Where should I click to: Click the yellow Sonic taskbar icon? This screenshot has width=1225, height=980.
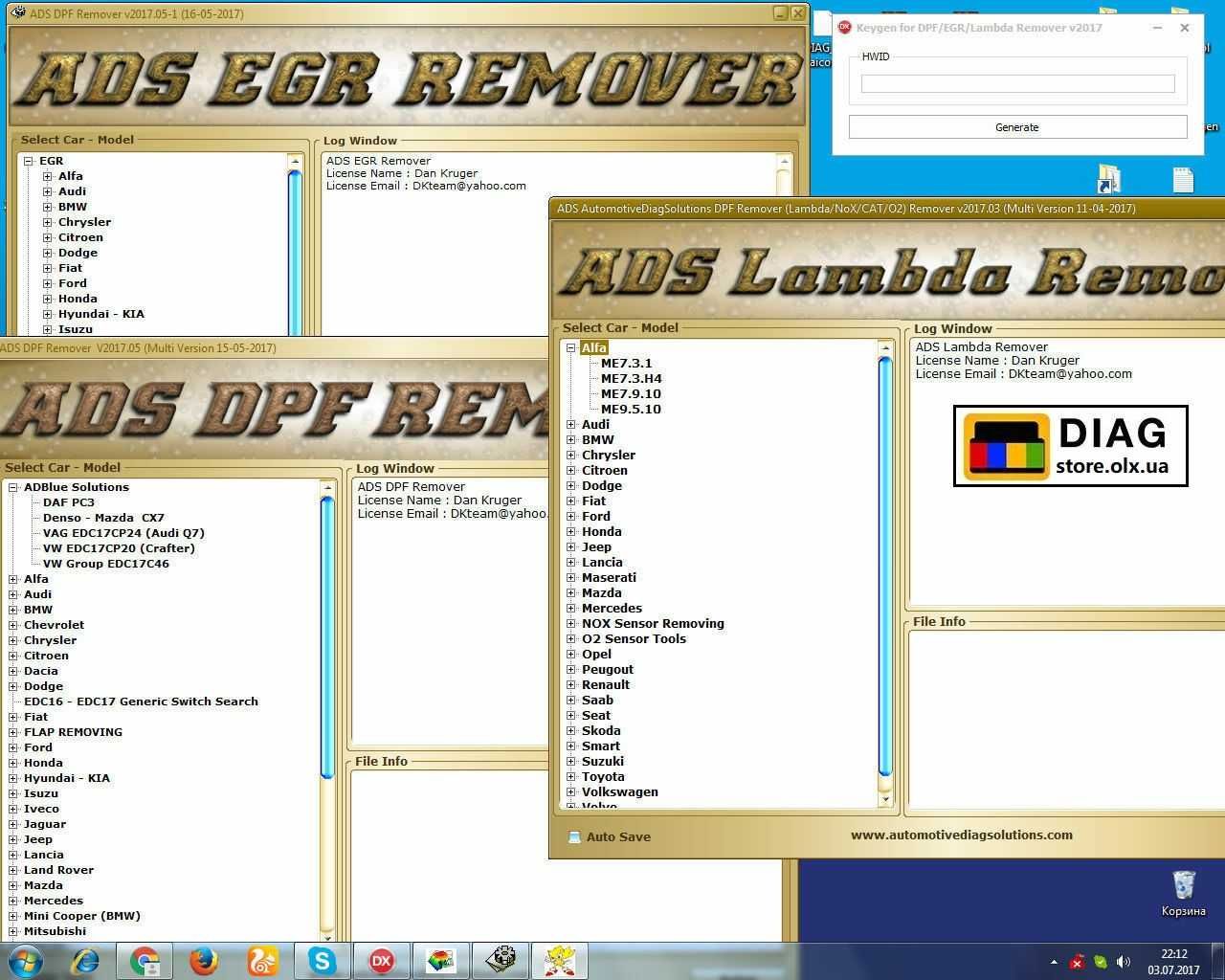click(559, 961)
